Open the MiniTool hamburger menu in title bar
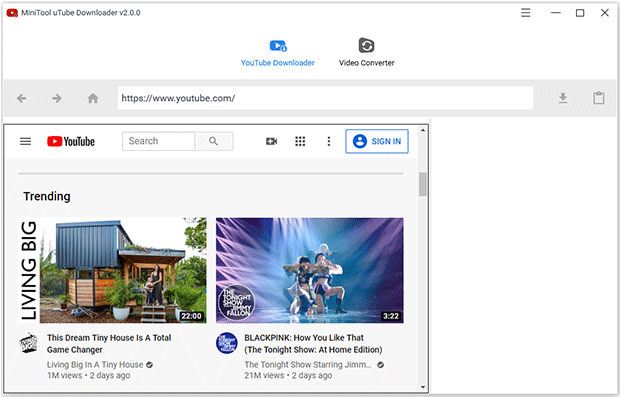The height and width of the screenshot is (397, 620). pyautogui.click(x=525, y=13)
